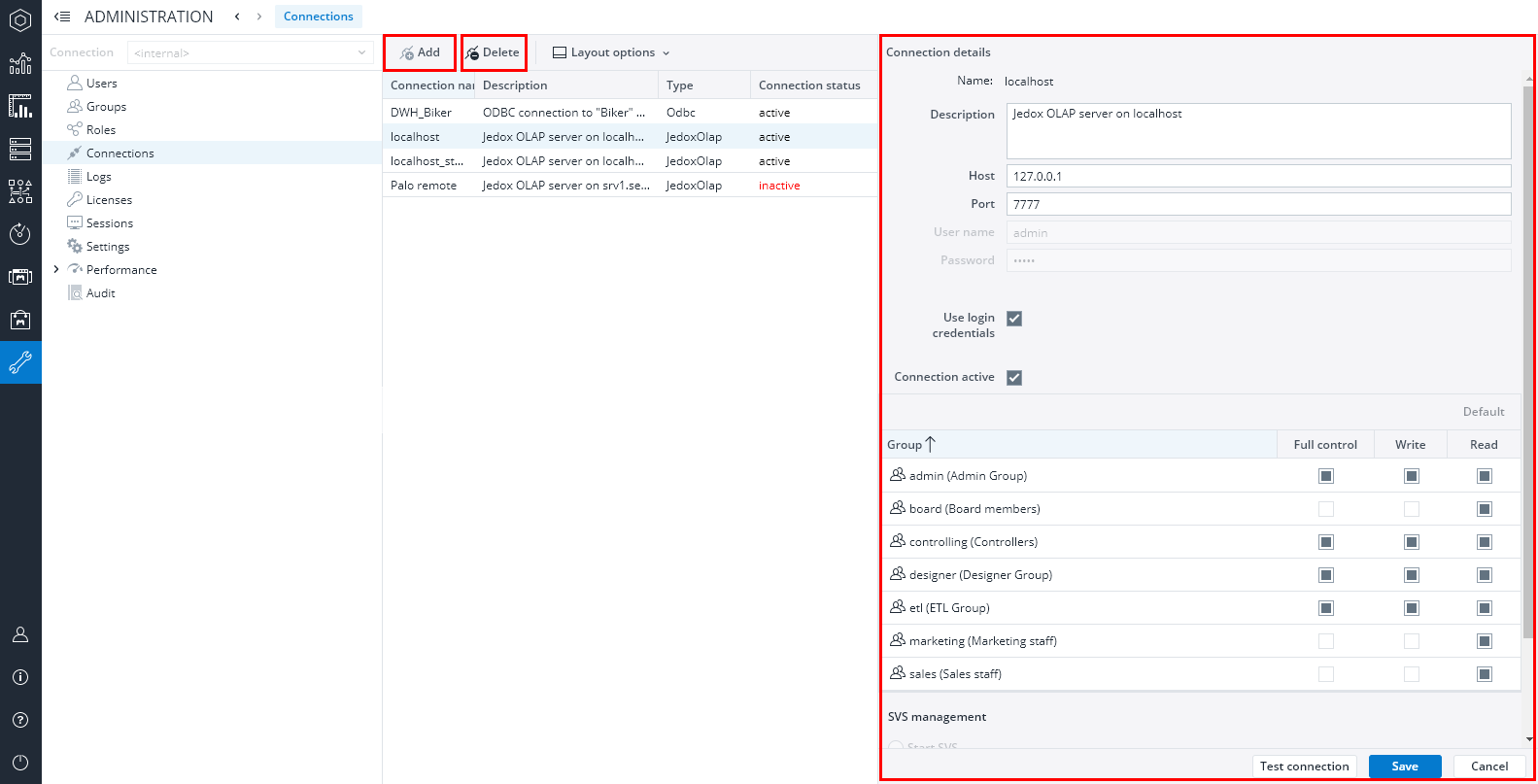Click the logout power icon
The width and height of the screenshot is (1538, 784).
20,763
